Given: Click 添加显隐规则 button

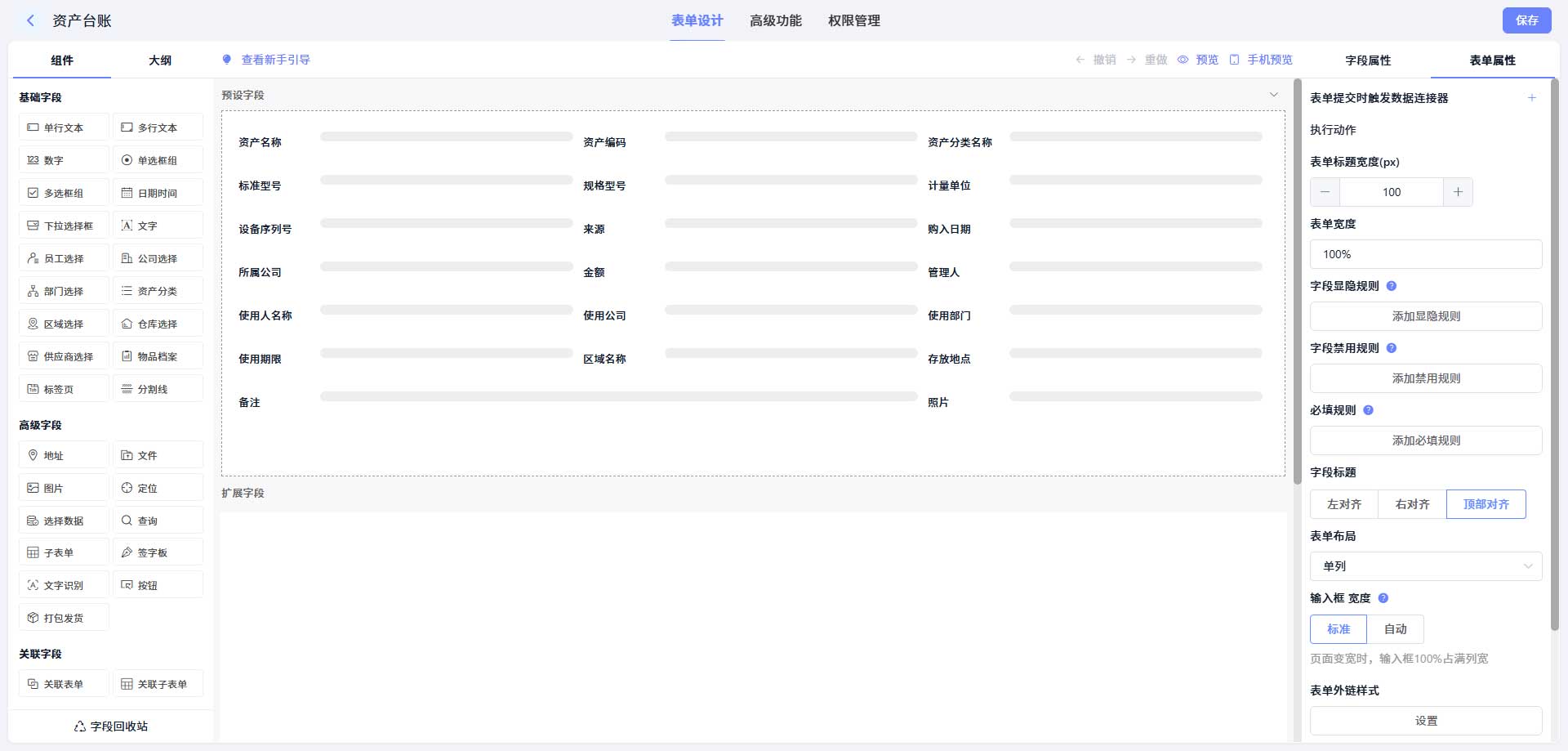Looking at the screenshot, I should pos(1426,316).
